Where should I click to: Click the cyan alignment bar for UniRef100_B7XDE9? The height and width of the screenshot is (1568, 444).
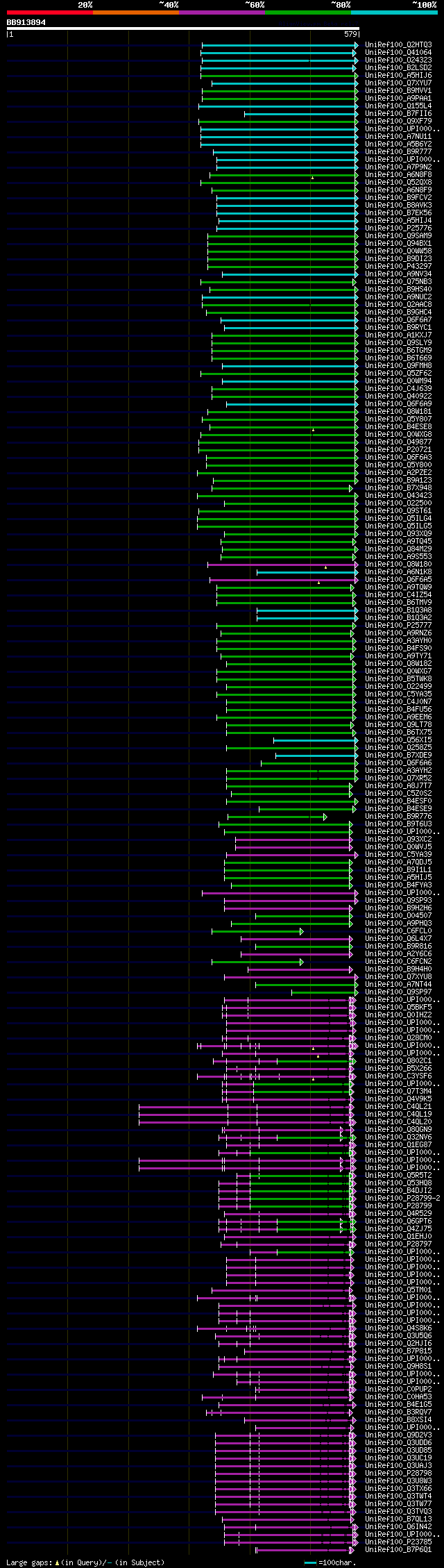(x=316, y=755)
